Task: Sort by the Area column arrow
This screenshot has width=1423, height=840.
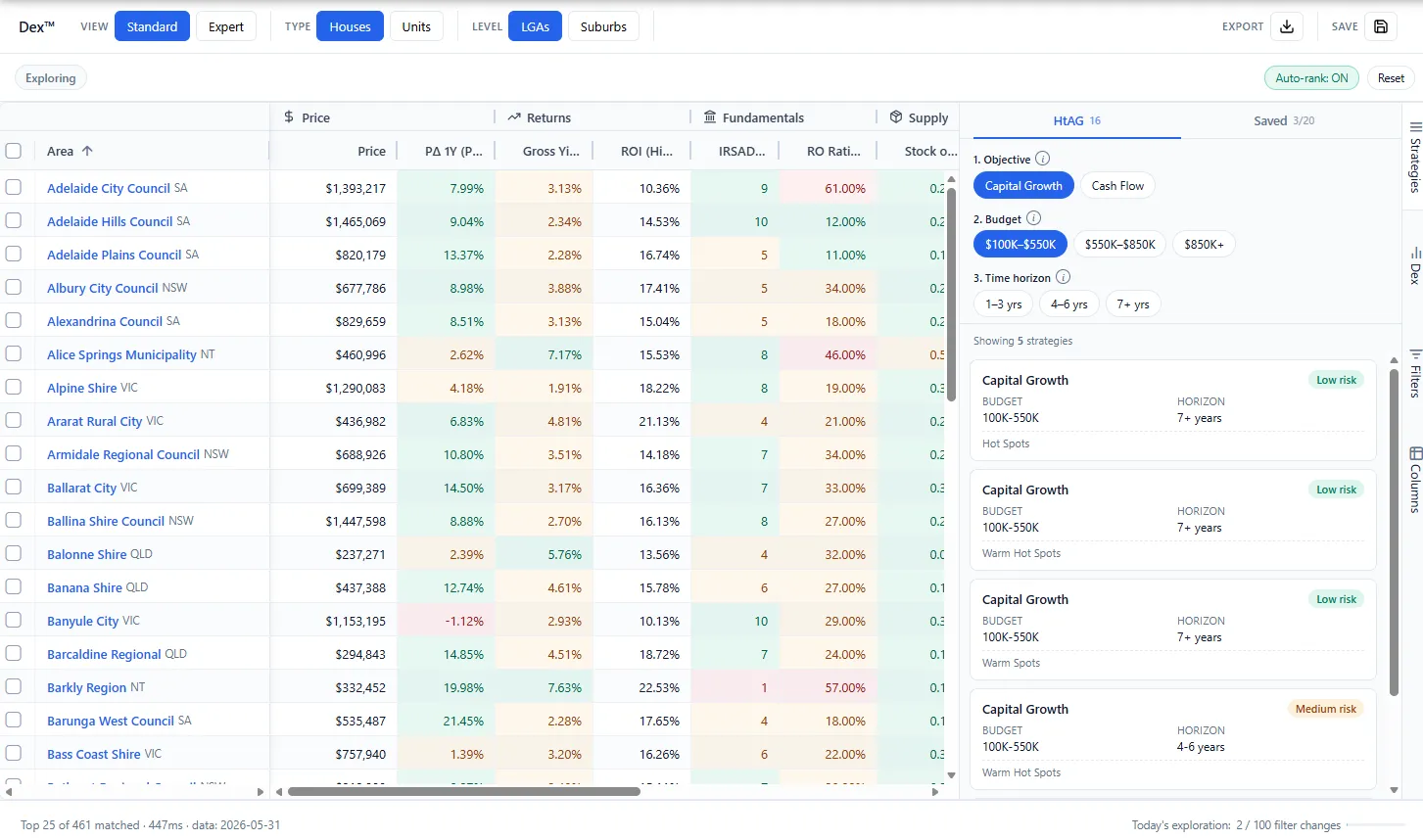Action: (x=87, y=151)
